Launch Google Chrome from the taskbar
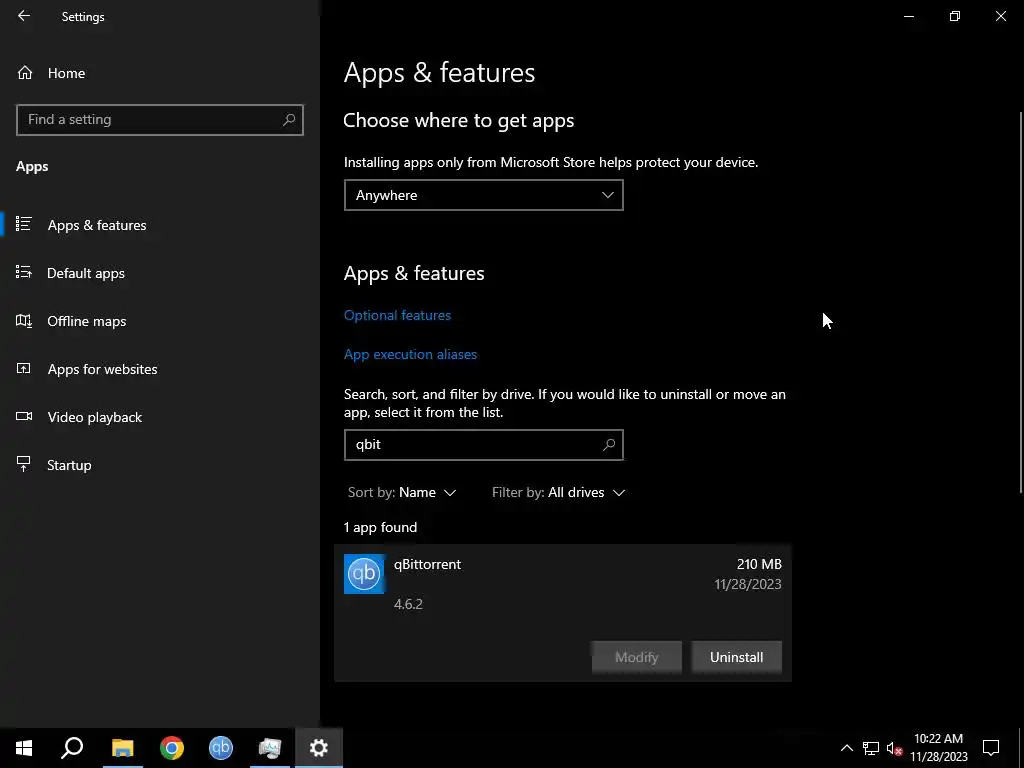 click(172, 748)
